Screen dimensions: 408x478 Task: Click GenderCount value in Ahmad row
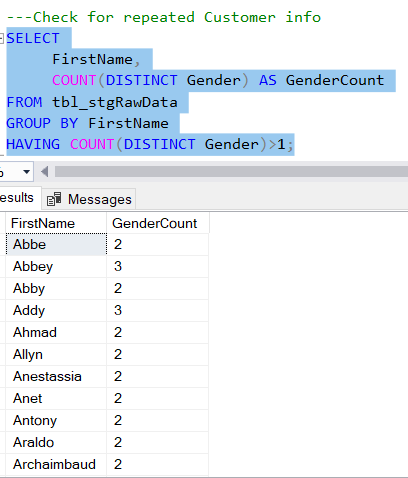(158, 332)
